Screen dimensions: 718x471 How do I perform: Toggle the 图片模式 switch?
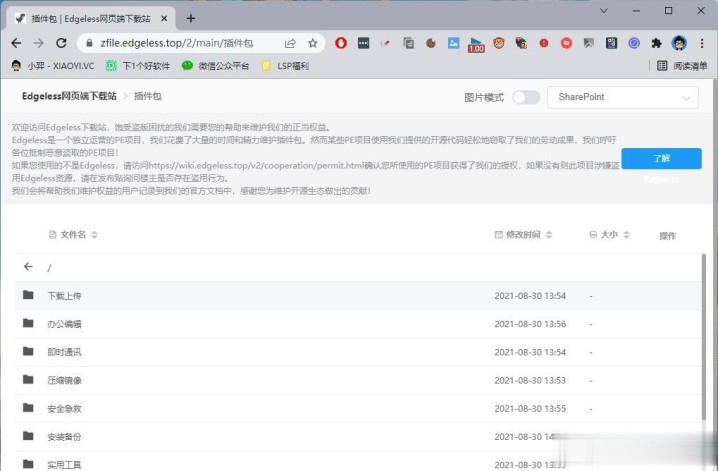click(525, 97)
